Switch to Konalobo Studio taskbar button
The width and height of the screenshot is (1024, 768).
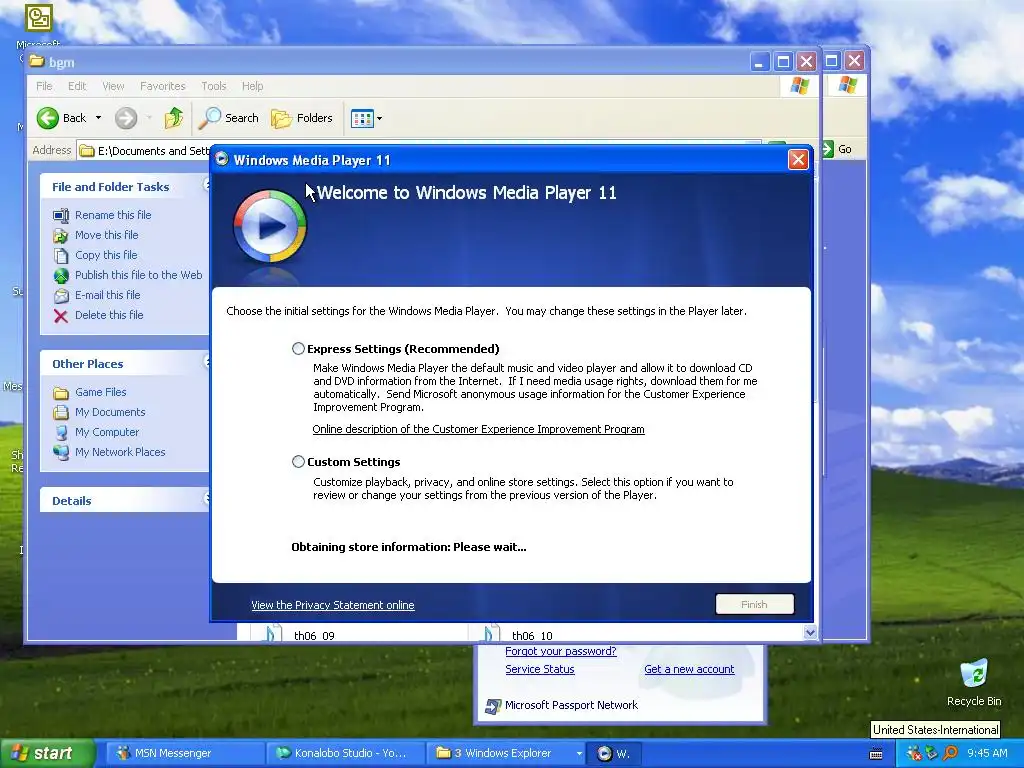[344, 754]
